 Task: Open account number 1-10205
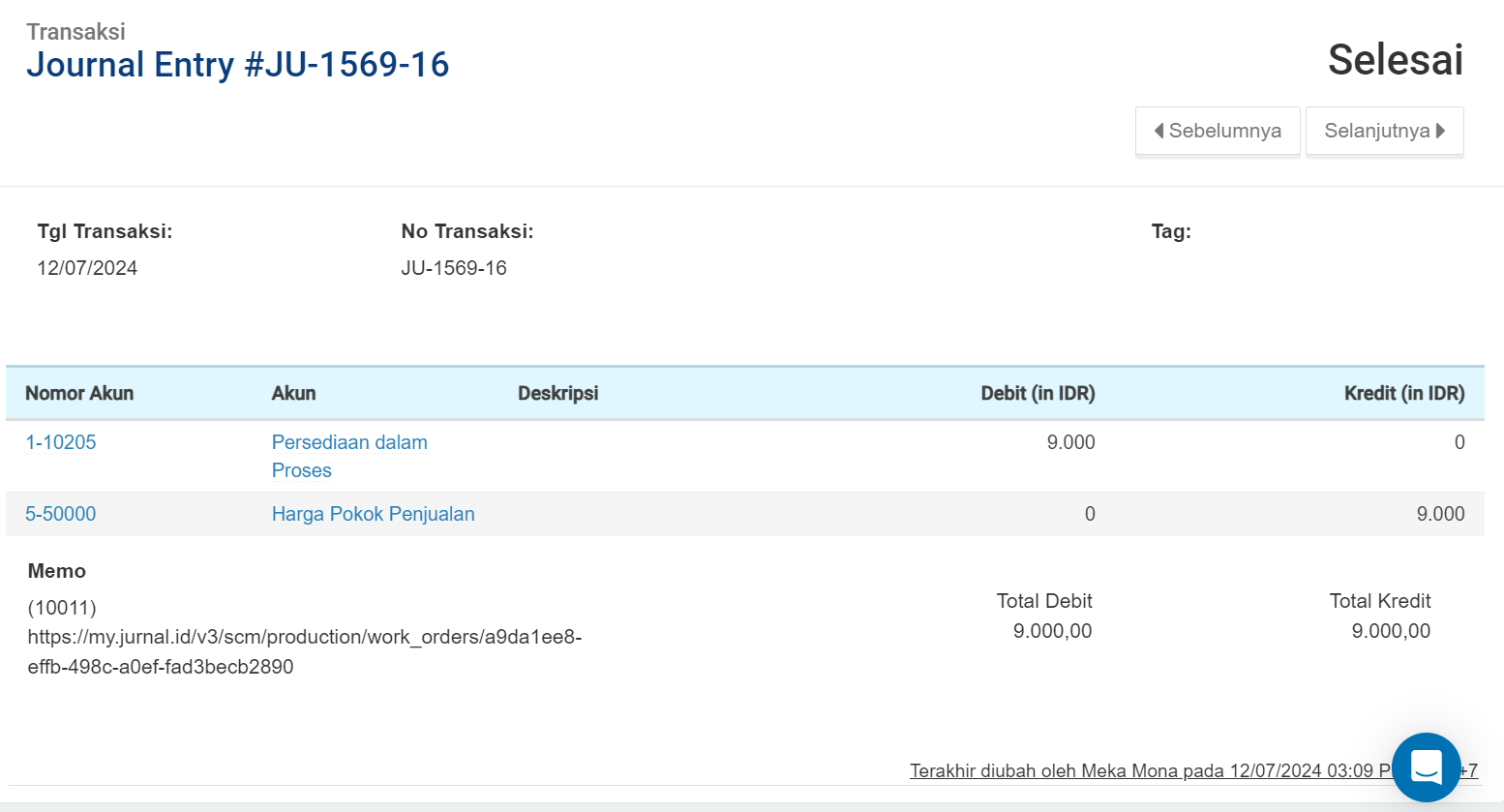pos(61,442)
